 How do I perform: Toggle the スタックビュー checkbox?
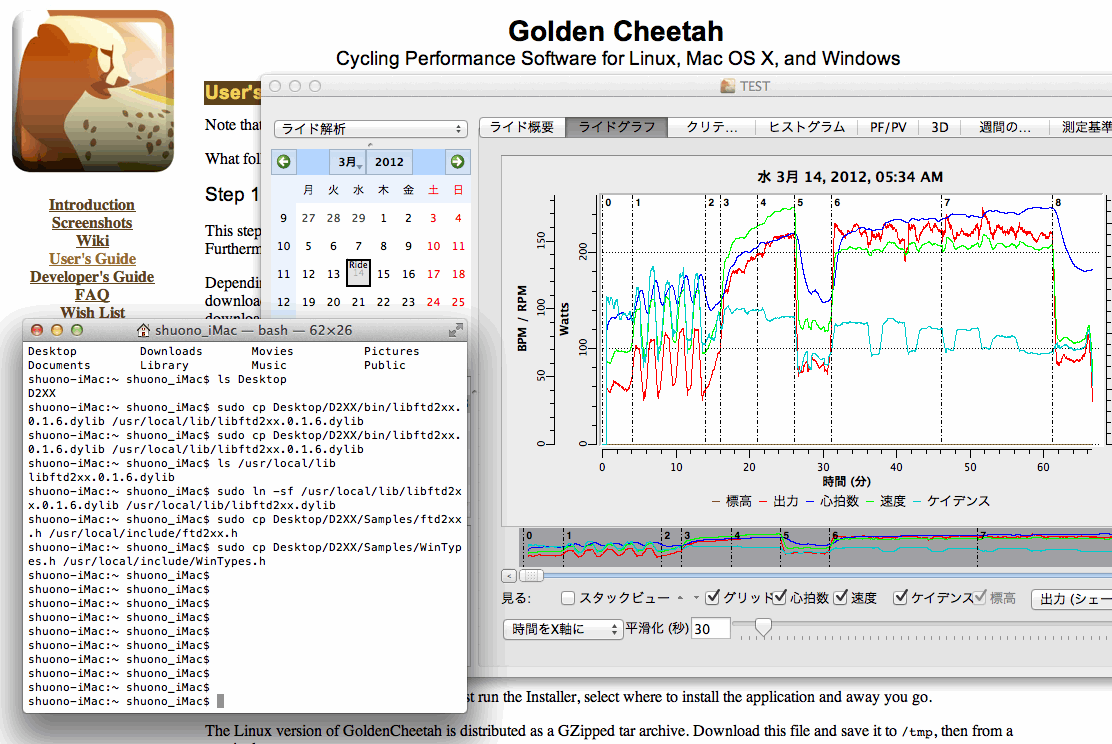(x=567, y=598)
